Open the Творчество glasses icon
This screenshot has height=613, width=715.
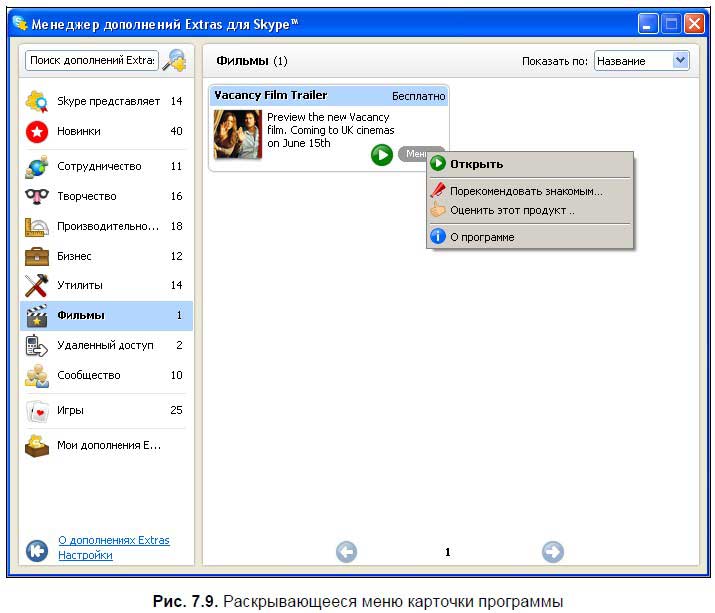point(37,196)
